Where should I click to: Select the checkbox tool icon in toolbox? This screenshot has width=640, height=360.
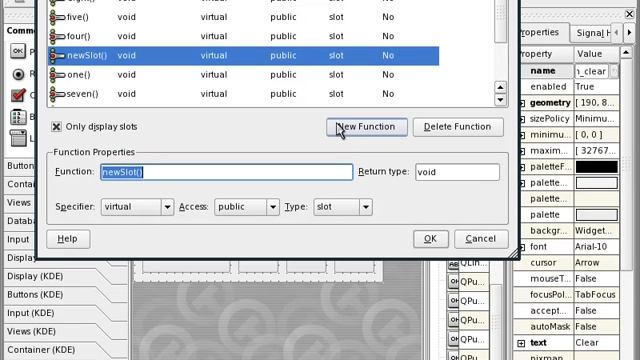coord(18,95)
